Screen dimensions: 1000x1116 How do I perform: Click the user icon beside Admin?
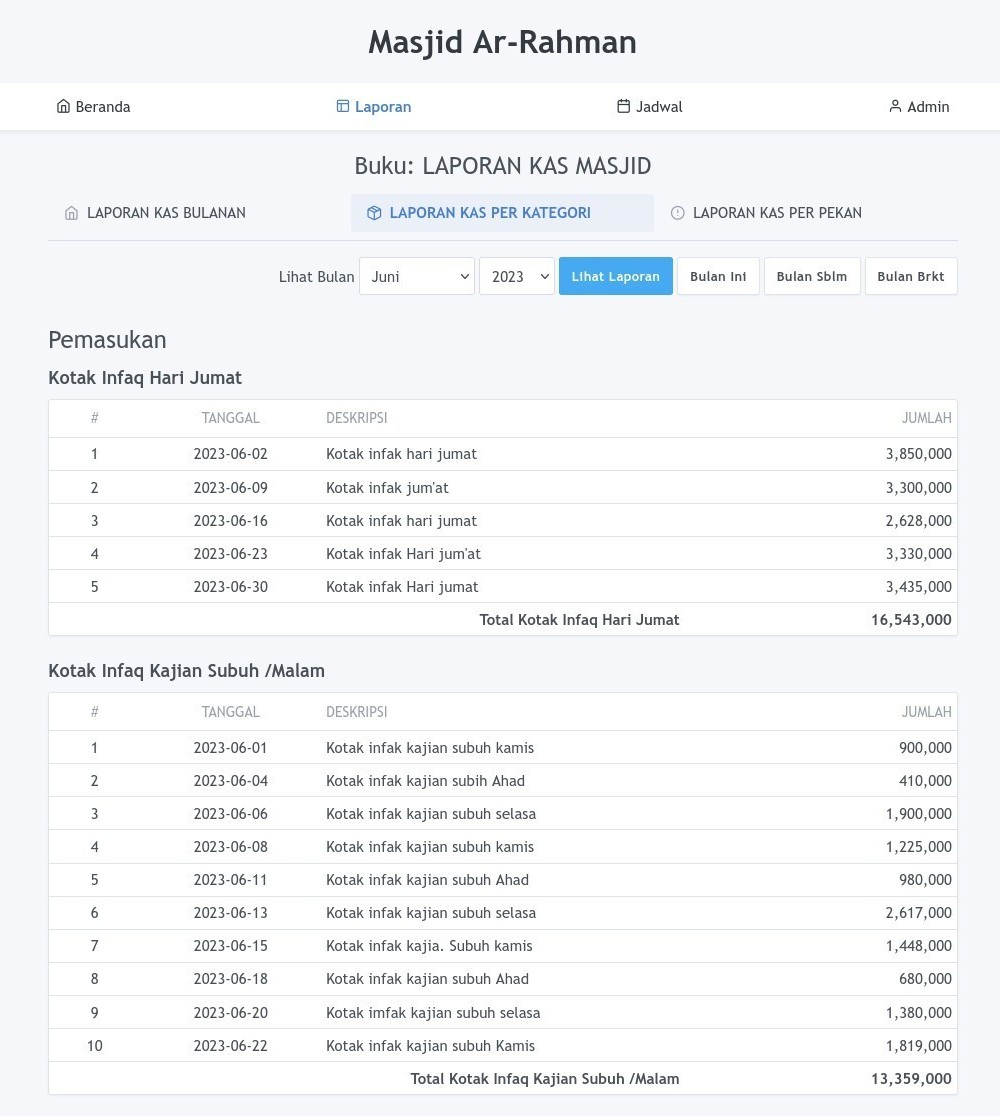tap(895, 106)
